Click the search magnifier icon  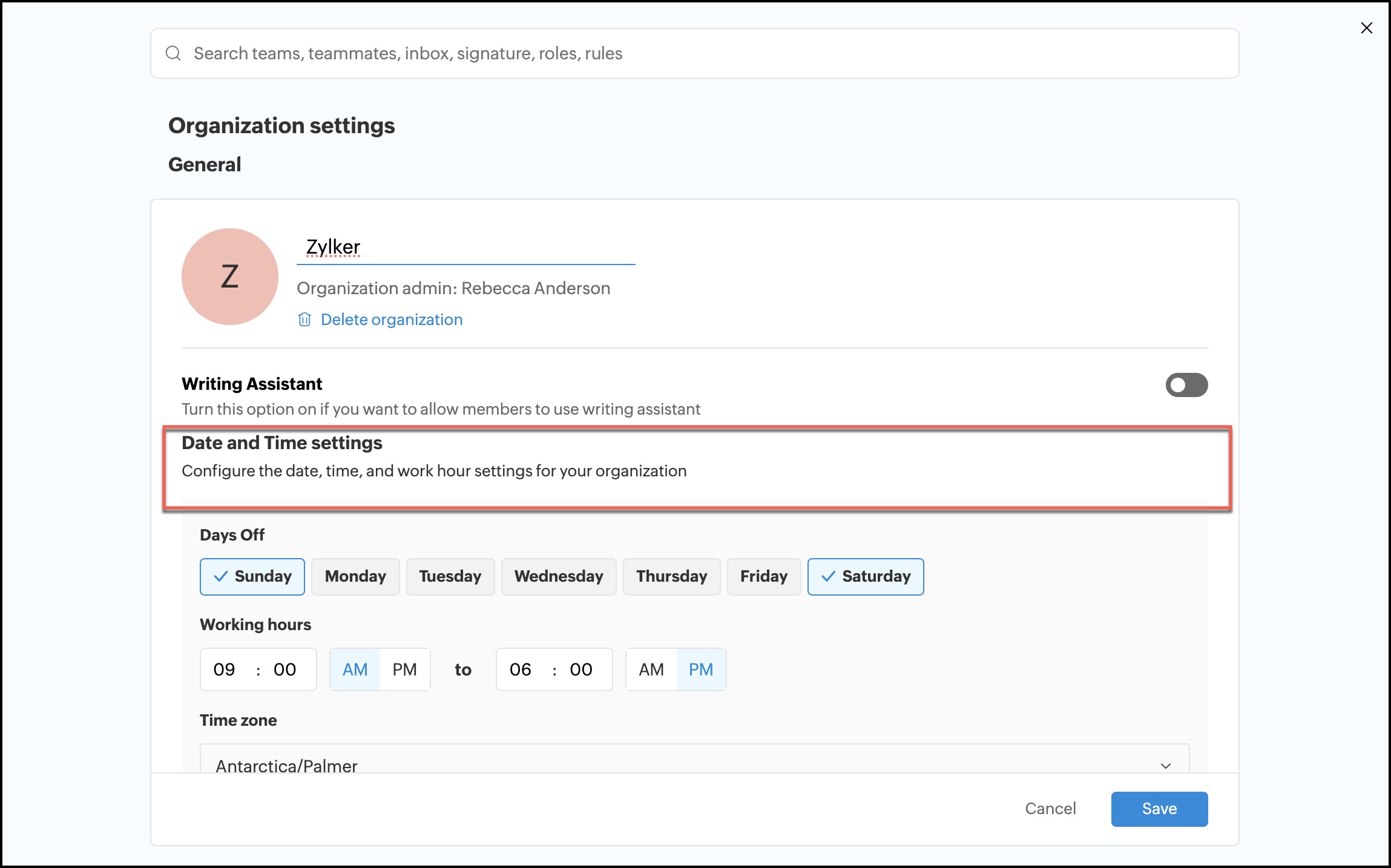coord(173,53)
